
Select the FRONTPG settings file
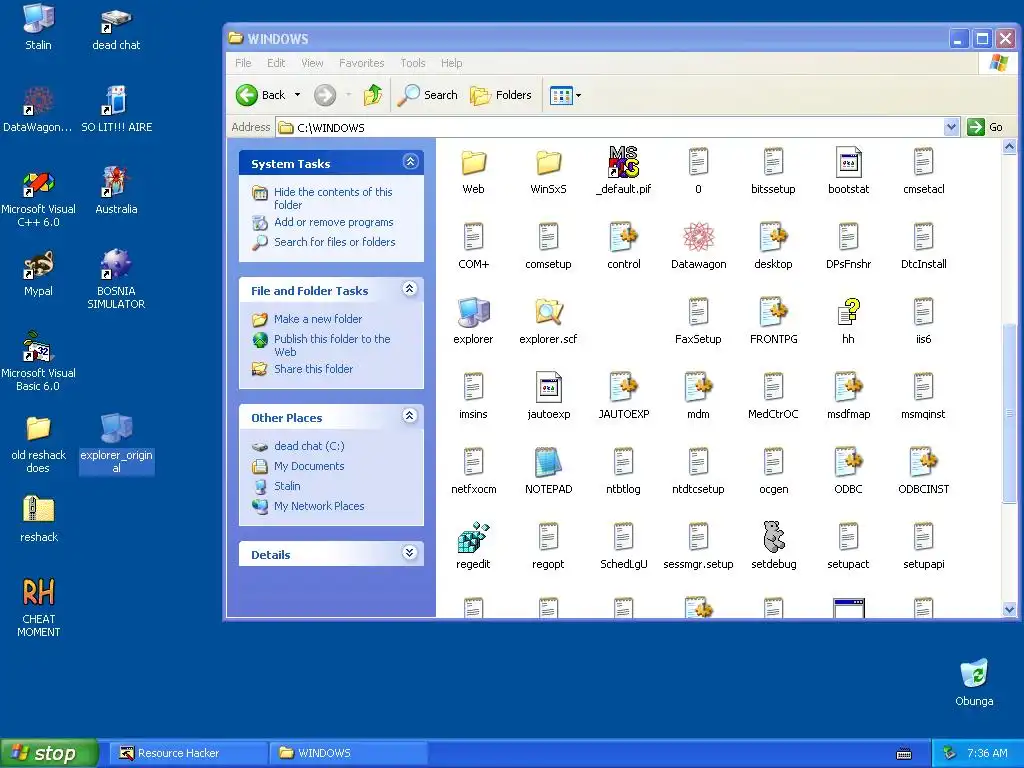coord(773,312)
